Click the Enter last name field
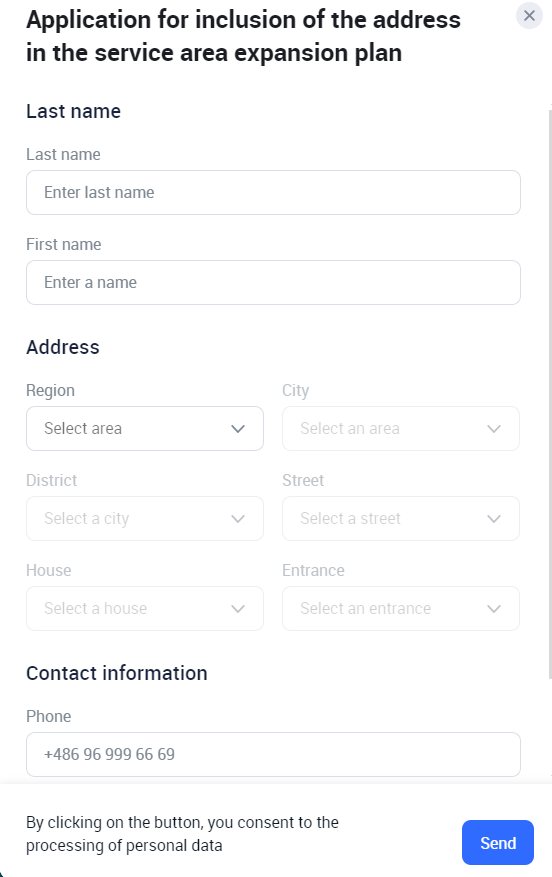 coord(273,192)
